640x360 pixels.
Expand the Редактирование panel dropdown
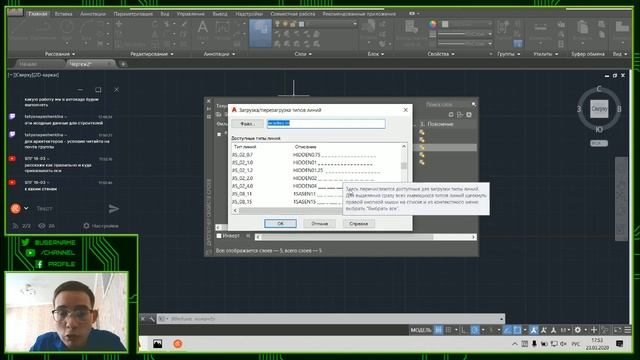pos(152,54)
